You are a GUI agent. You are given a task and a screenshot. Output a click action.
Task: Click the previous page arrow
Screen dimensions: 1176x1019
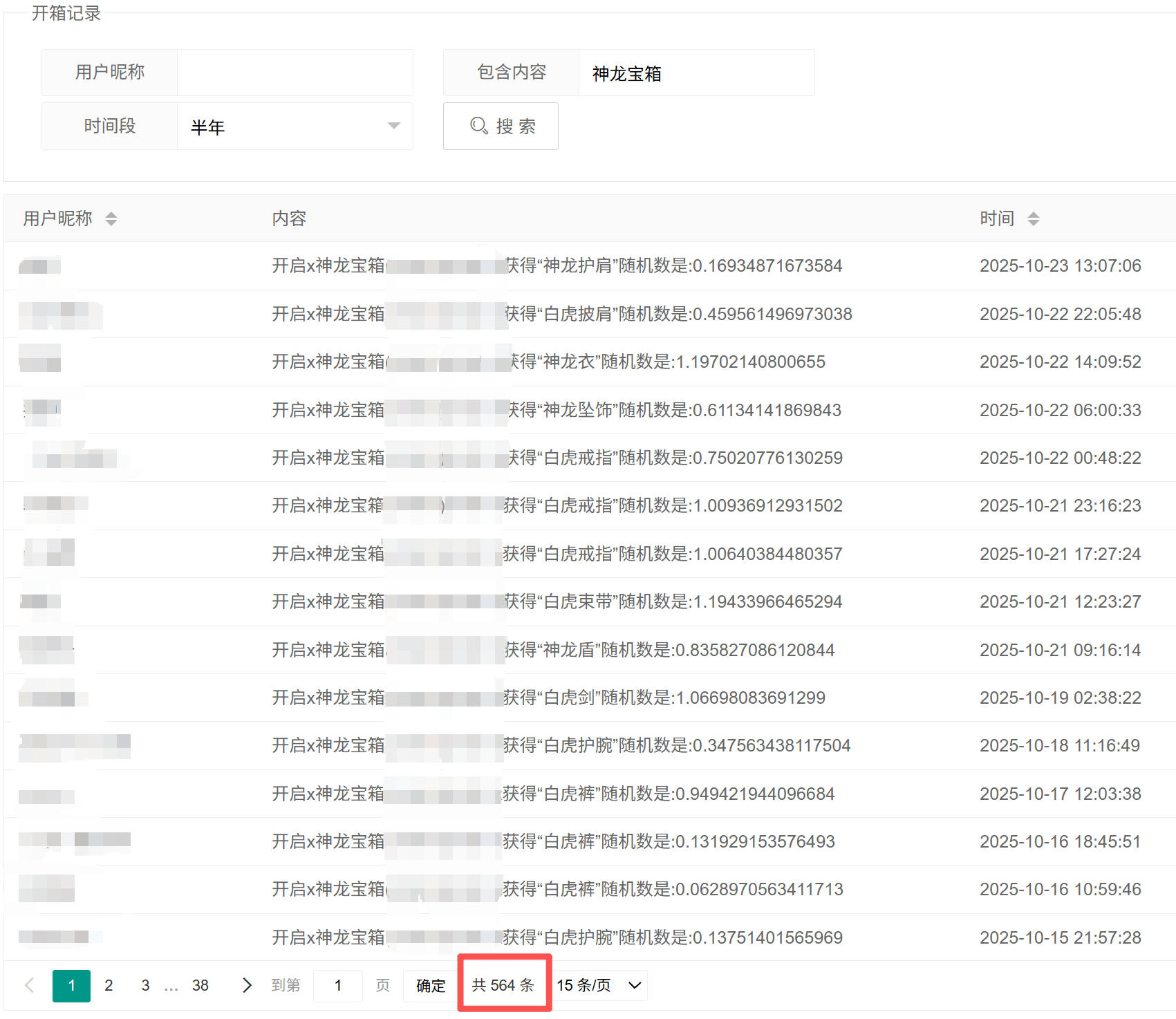point(30,985)
